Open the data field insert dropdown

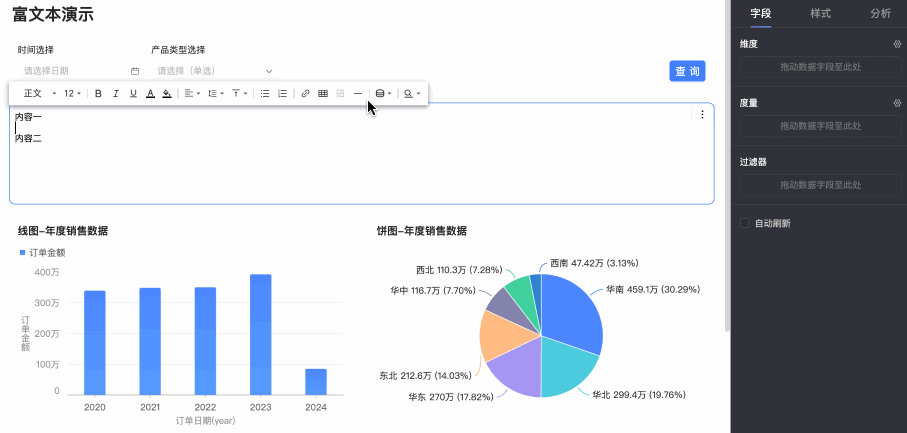384,93
